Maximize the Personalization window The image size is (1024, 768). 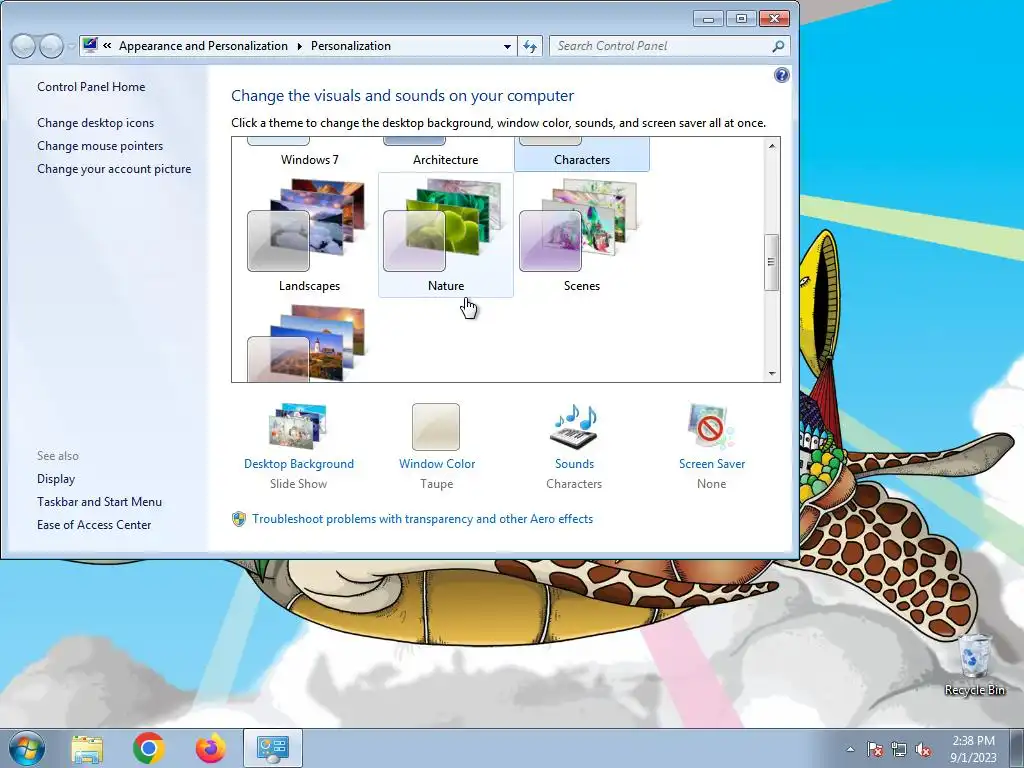pos(741,18)
